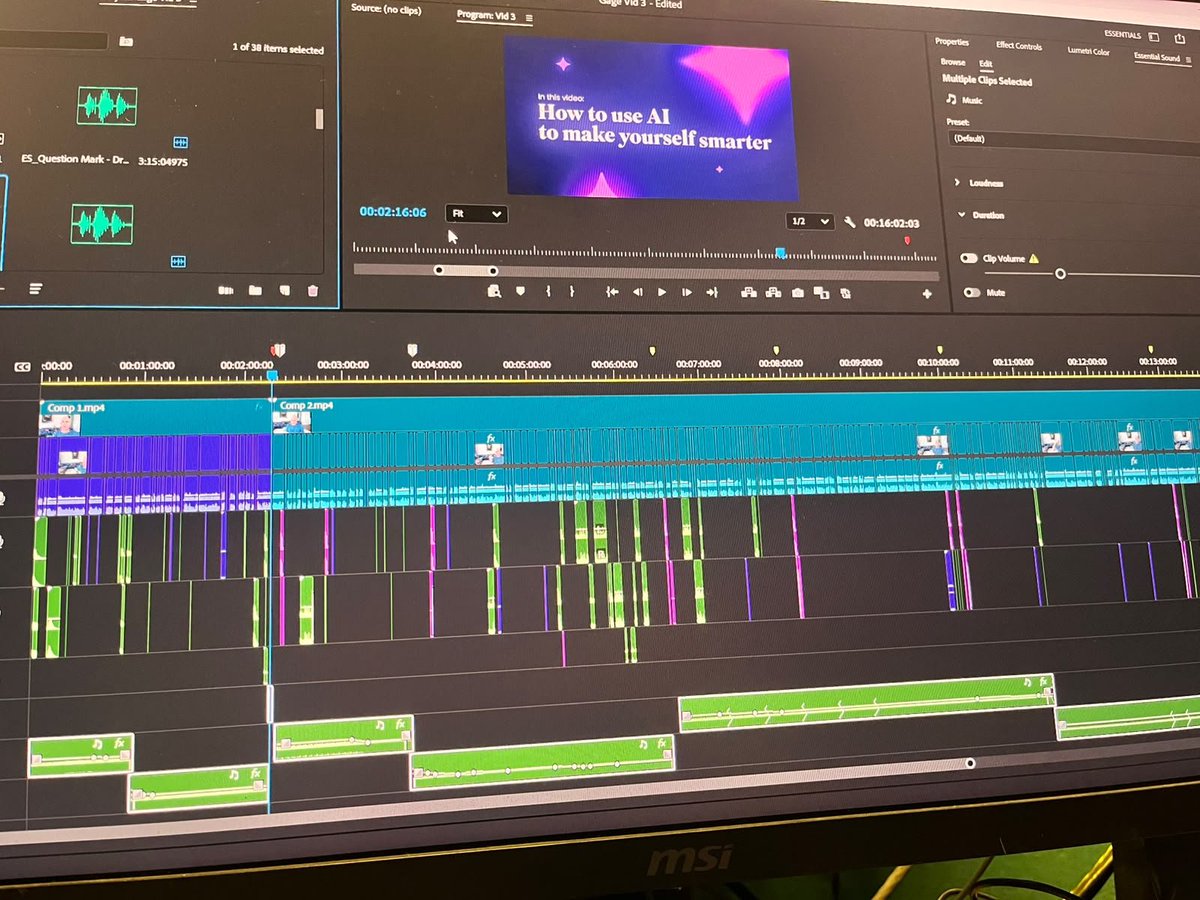This screenshot has width=1200, height=900.
Task: Open the 1/2 playback resolution dropdown
Action: click(x=810, y=221)
